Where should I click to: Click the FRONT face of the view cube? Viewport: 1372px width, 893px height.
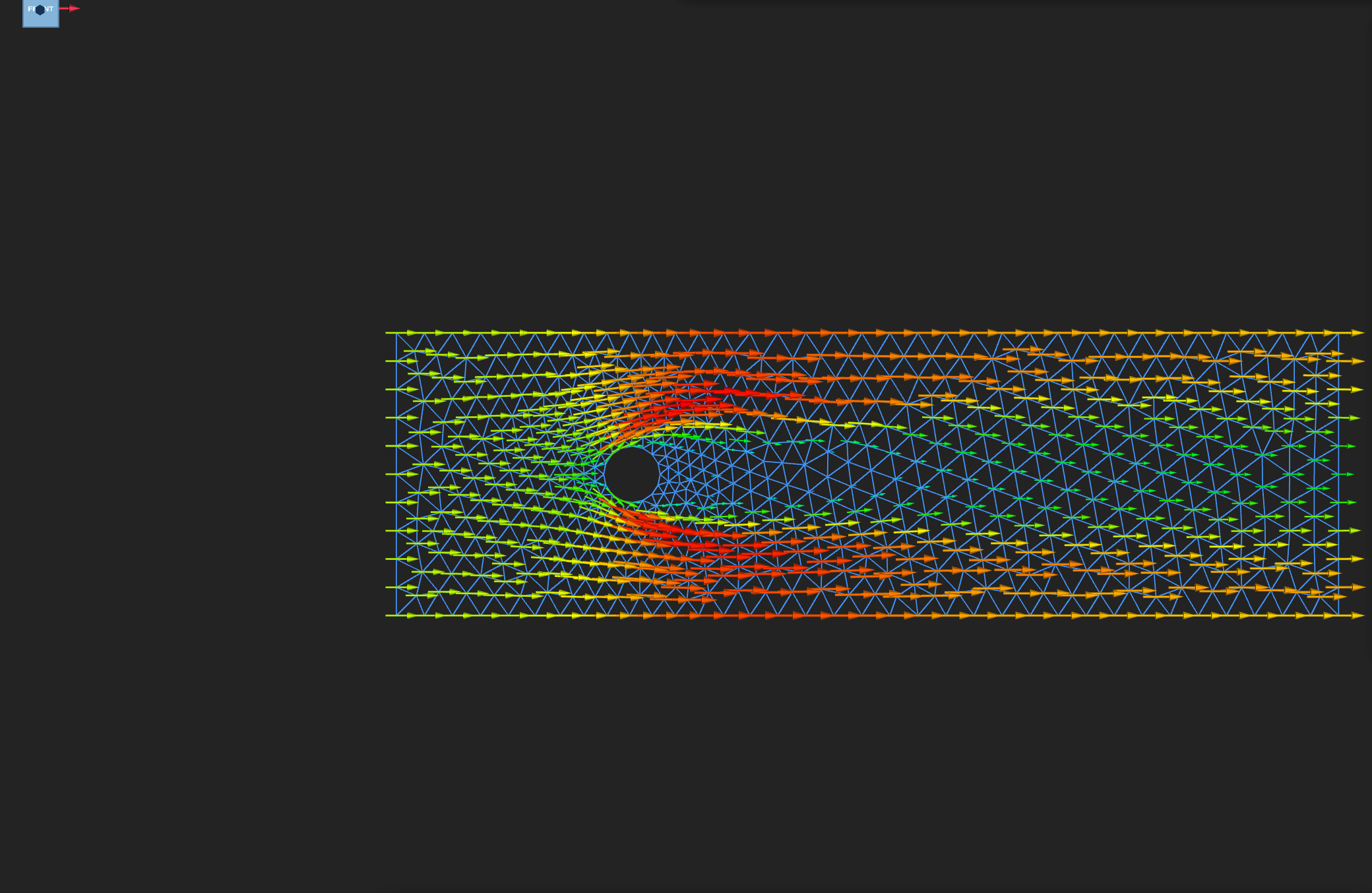pyautogui.click(x=41, y=13)
